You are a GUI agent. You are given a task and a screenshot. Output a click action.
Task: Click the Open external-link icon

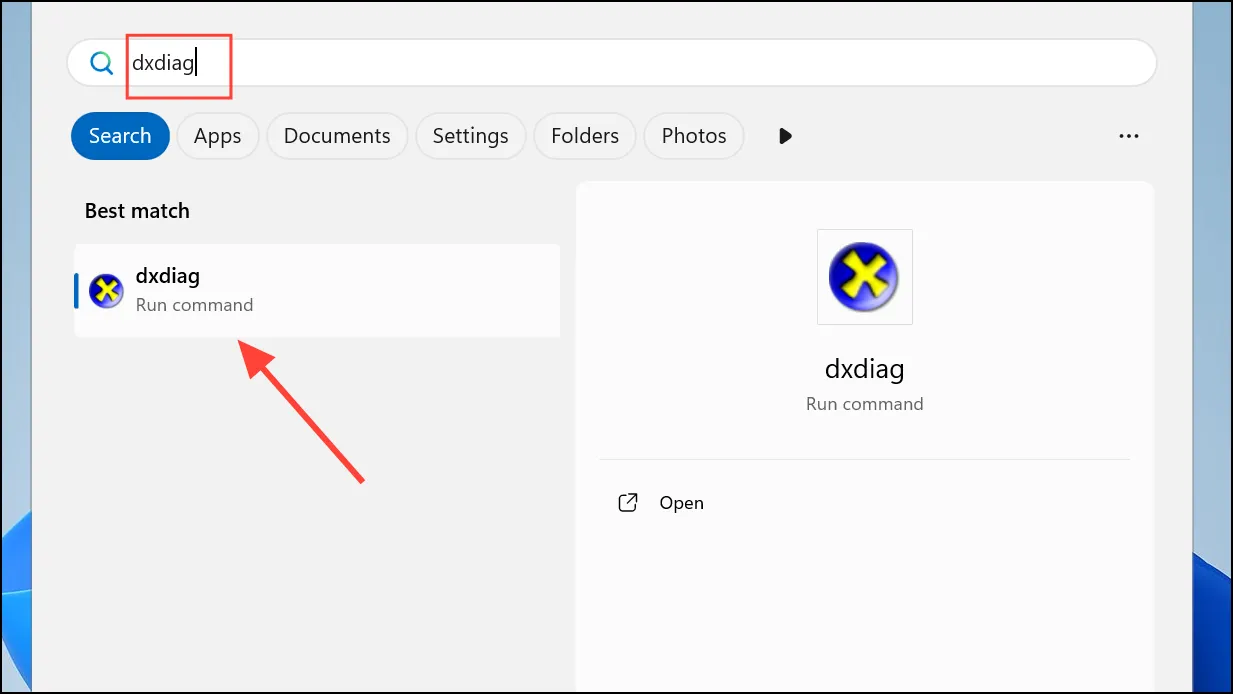tap(628, 503)
